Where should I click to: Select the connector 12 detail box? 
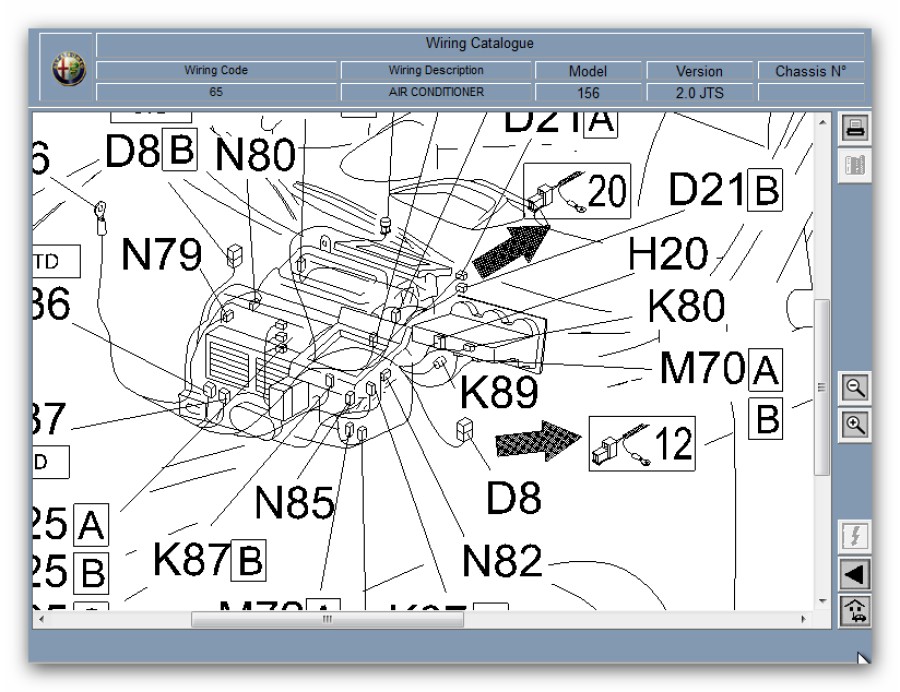(641, 443)
